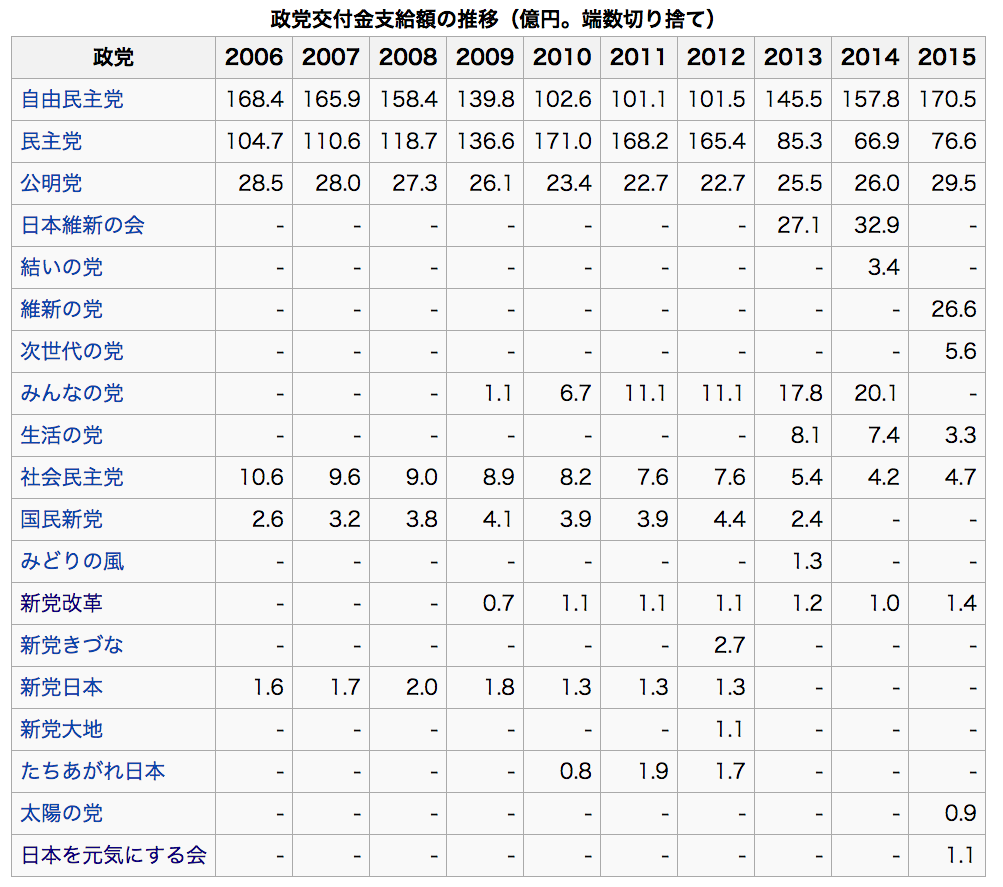This screenshot has width=1003, height=887.
Task: Select the 168.4 value for 自由民主党
Action: [x=254, y=100]
